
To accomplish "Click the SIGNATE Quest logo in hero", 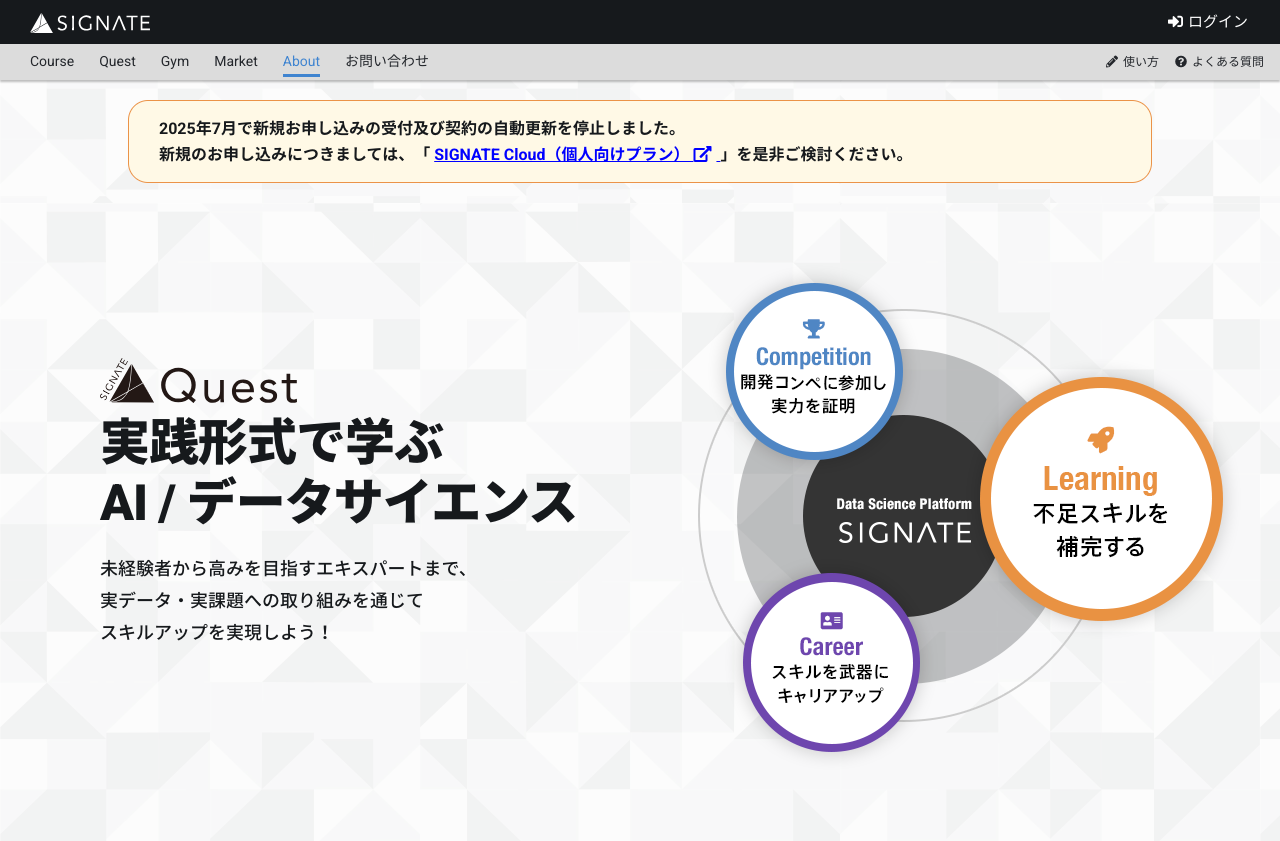I will point(199,383).
